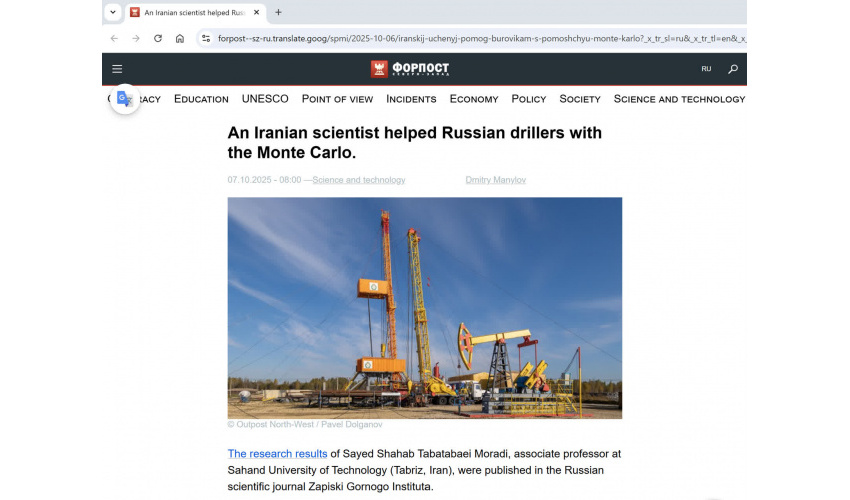
Task: Click the forward navigation arrow
Action: point(136,39)
